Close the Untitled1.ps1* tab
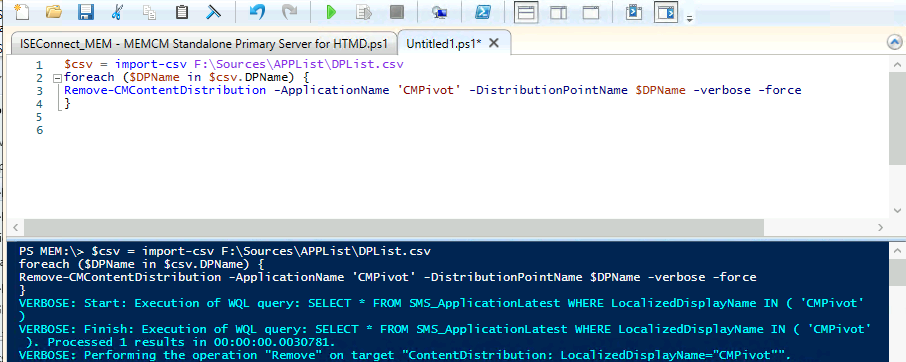 pyautogui.click(x=493, y=43)
